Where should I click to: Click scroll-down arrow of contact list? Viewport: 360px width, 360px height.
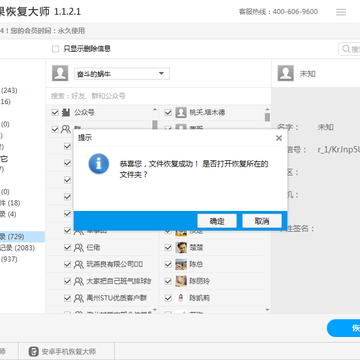(x=267, y=310)
